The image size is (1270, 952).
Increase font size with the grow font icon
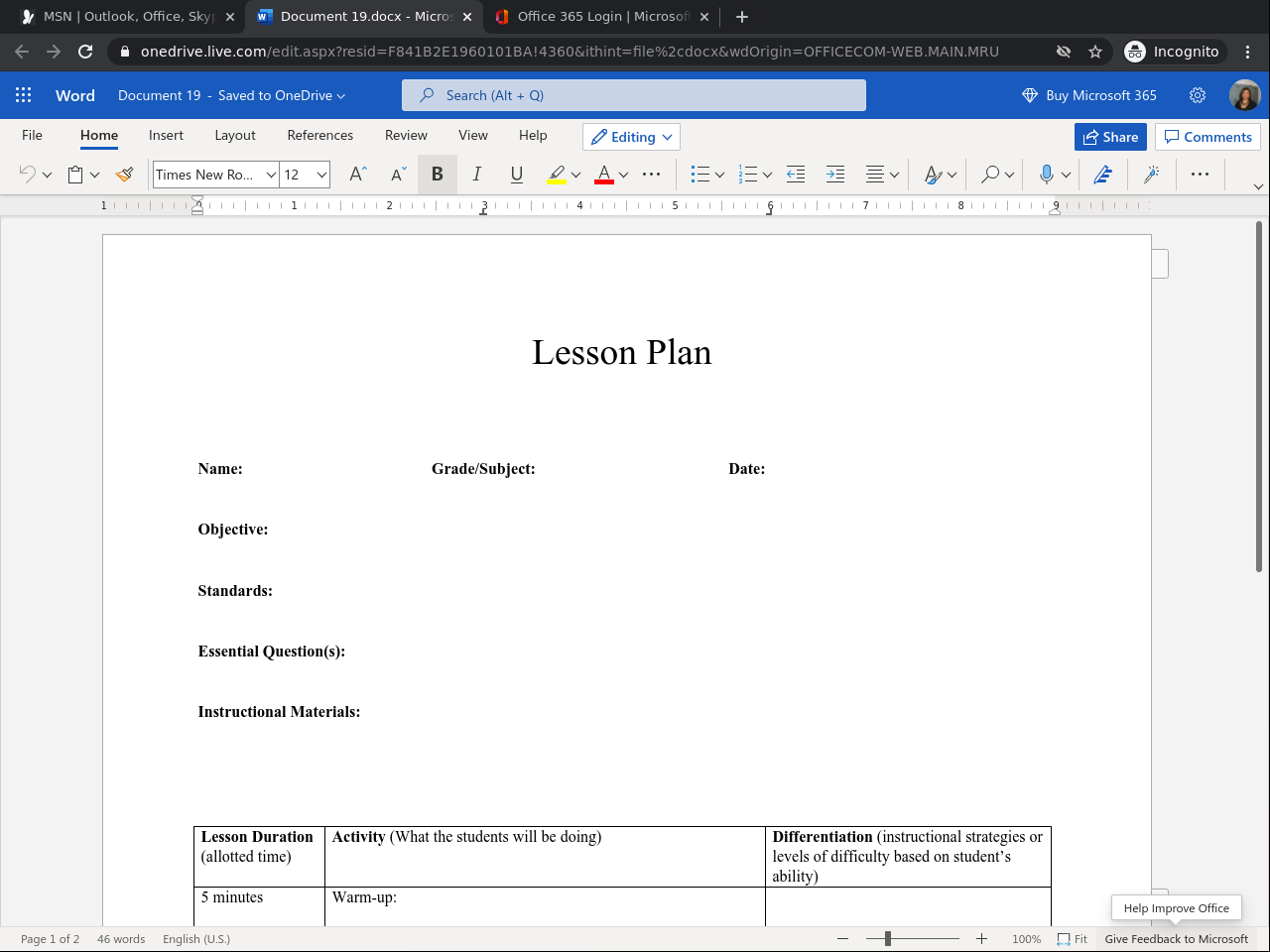[x=358, y=175]
